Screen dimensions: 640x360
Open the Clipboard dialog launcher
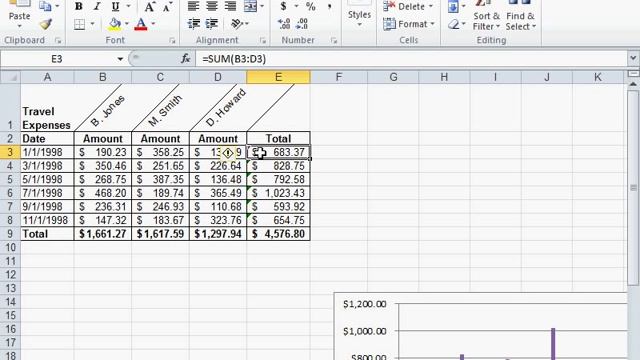click(x=58, y=40)
